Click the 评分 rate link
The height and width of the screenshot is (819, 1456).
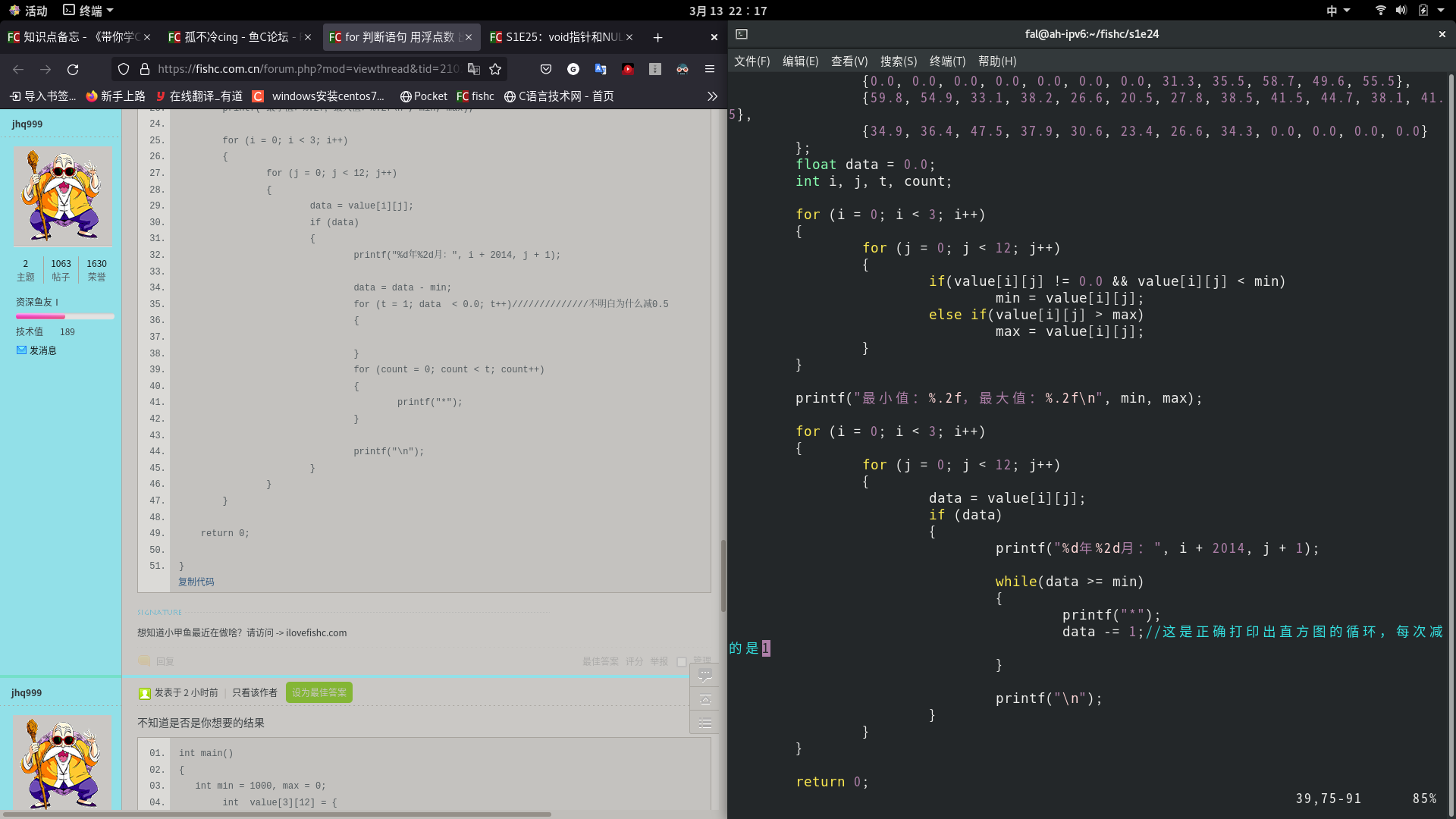coord(634,662)
